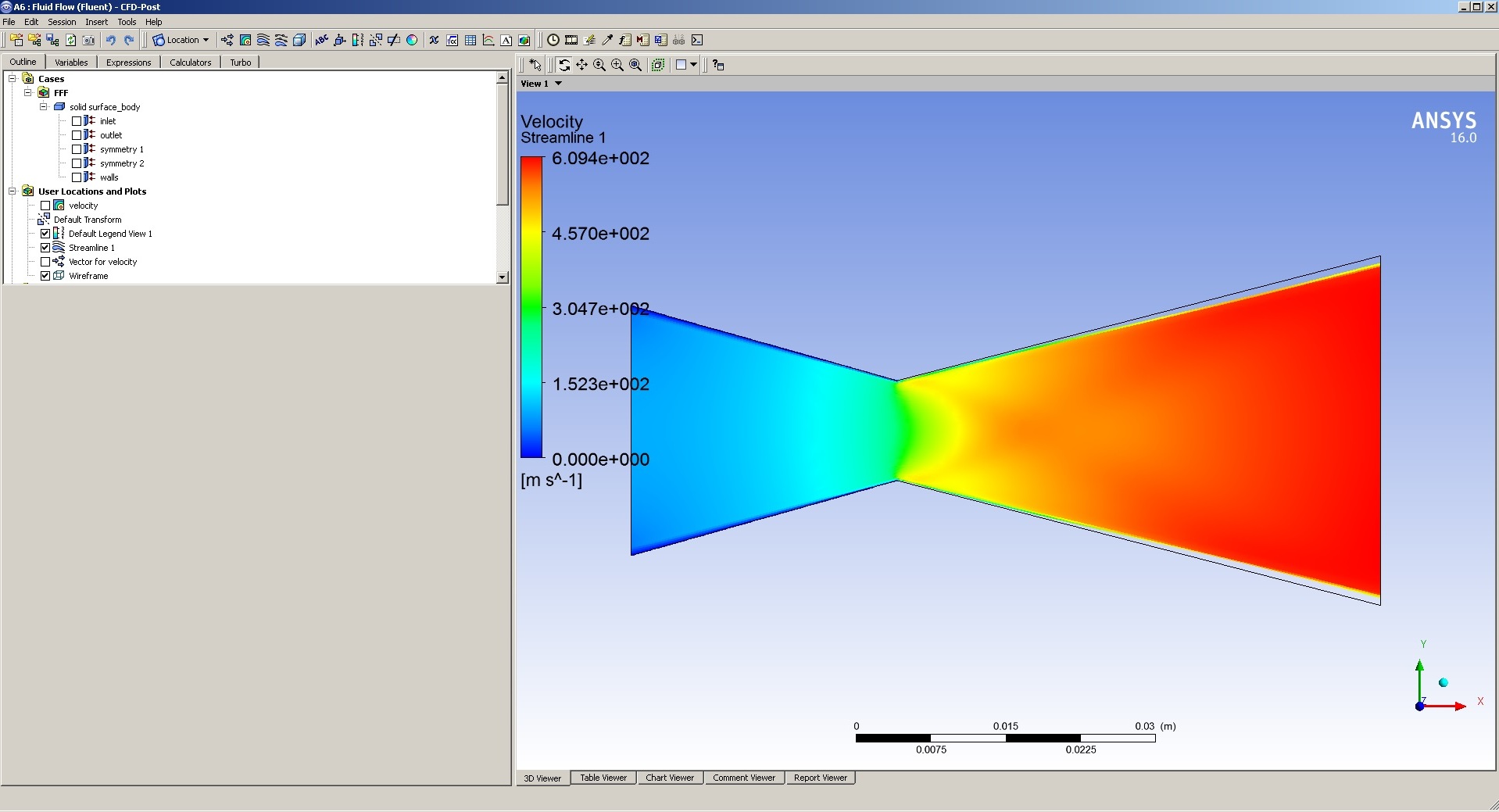Click the Load State file icon

pyautogui.click(x=34, y=40)
